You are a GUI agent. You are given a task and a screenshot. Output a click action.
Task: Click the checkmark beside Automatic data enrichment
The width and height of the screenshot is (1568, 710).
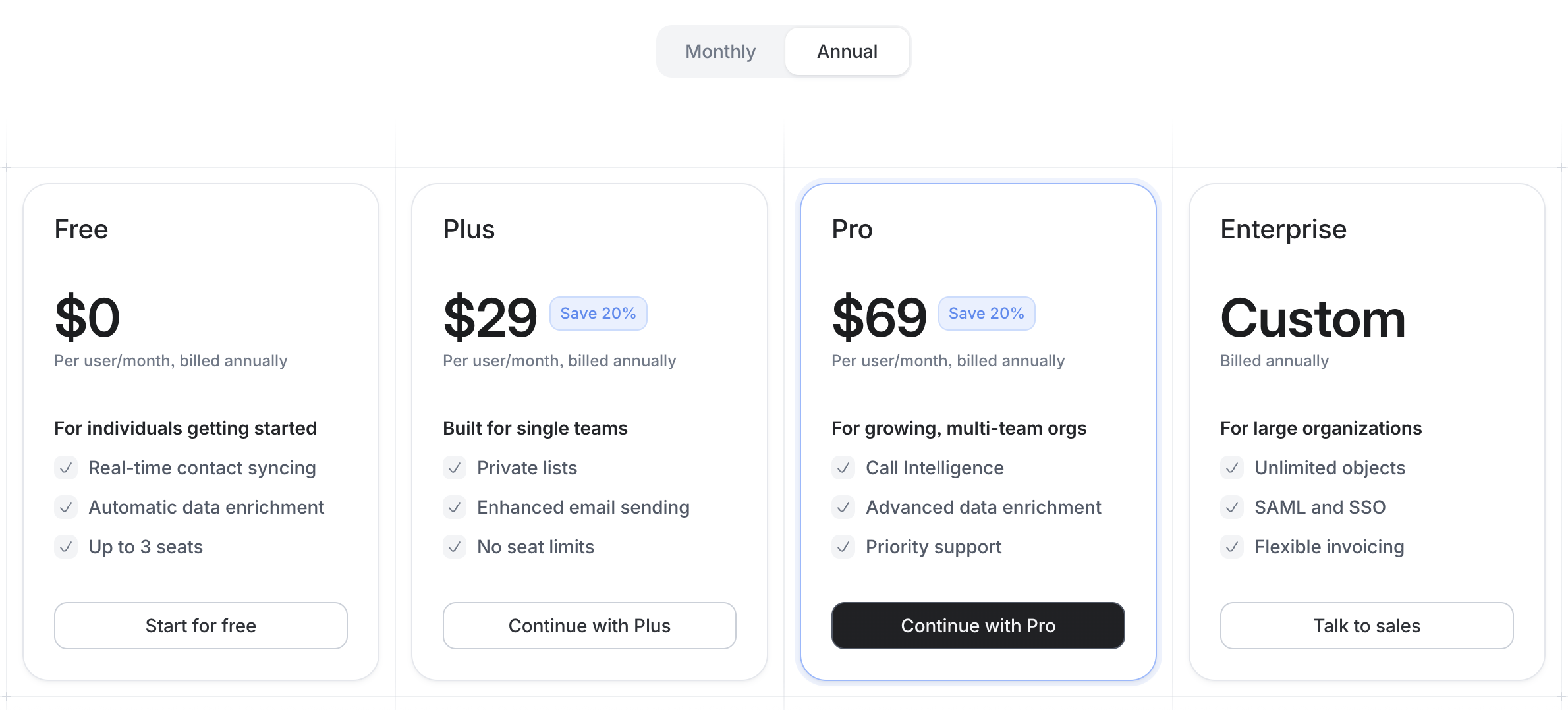coord(66,507)
